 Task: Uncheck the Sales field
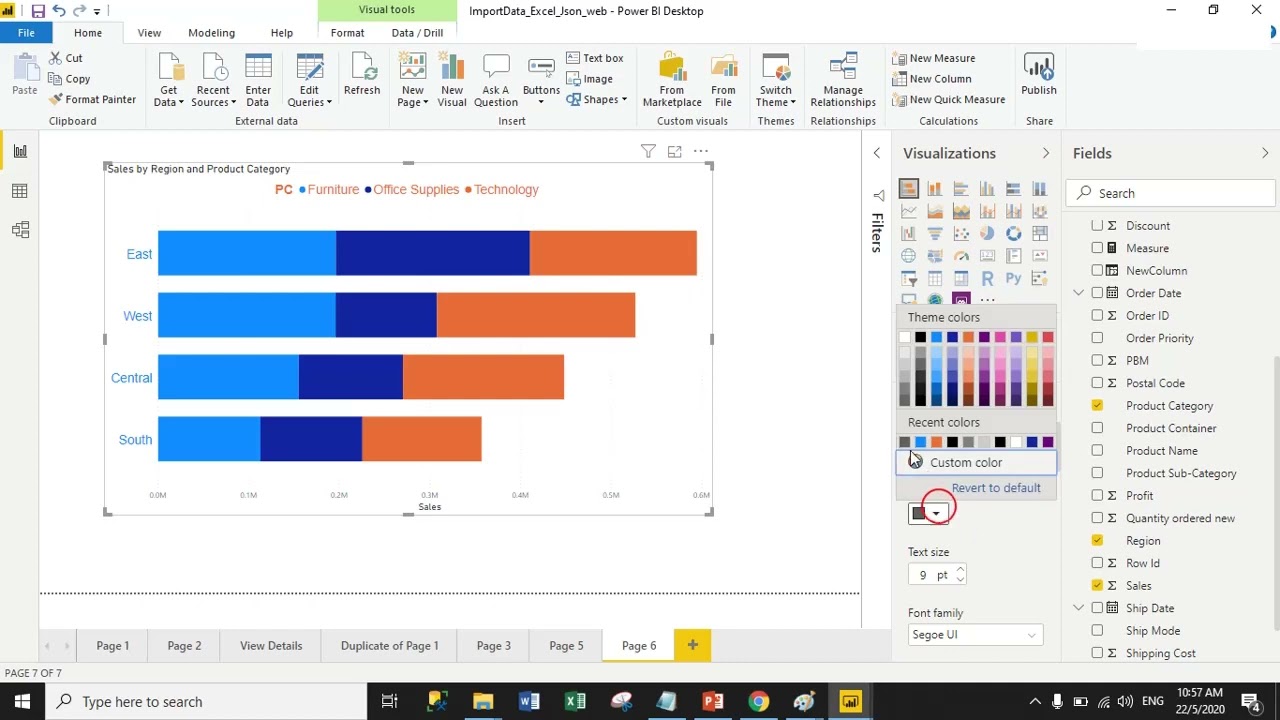pos(1097,585)
